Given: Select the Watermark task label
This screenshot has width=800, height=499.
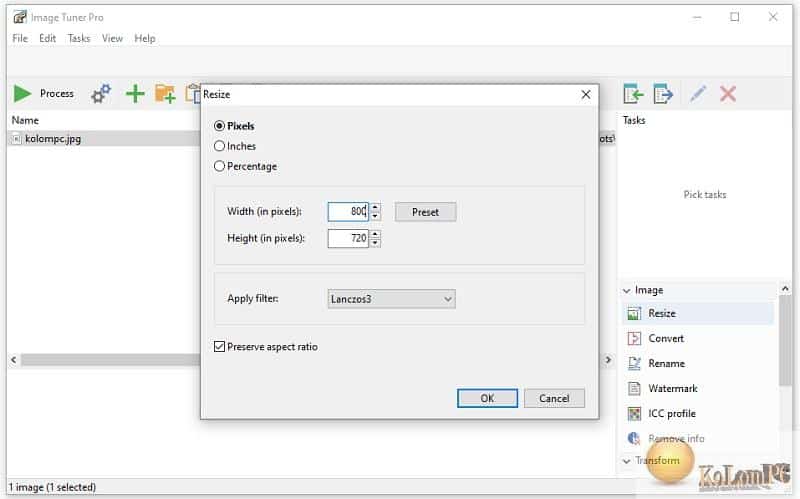Looking at the screenshot, I should pyautogui.click(x=672, y=388).
